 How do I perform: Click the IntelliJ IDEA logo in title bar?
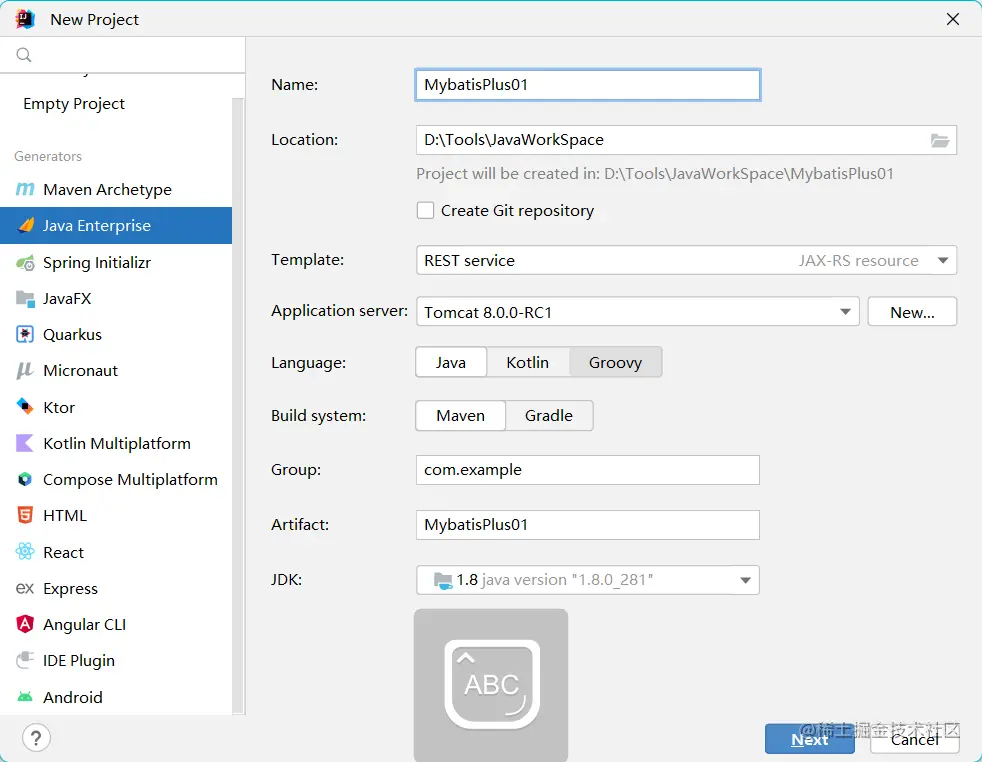coord(25,19)
